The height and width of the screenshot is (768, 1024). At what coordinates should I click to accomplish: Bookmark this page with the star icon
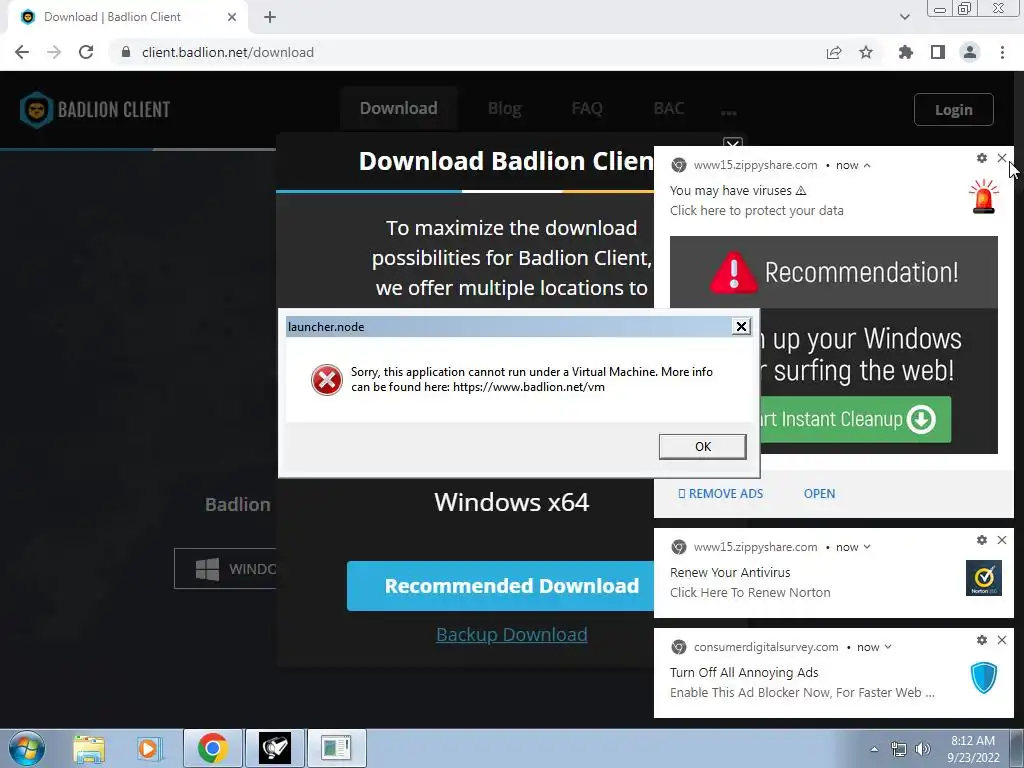coord(866,52)
